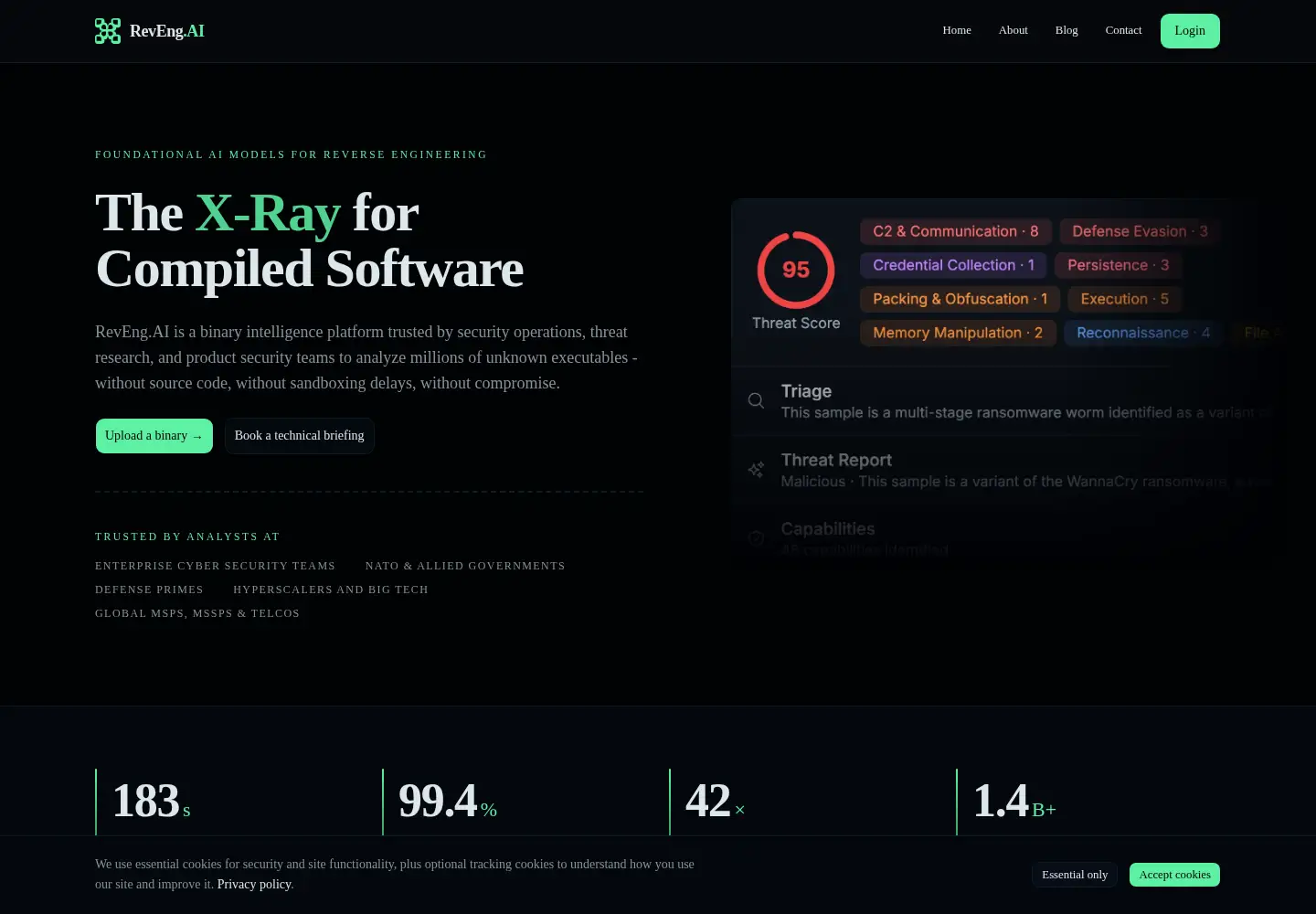
Task: Click the Login button
Action: point(1190,31)
